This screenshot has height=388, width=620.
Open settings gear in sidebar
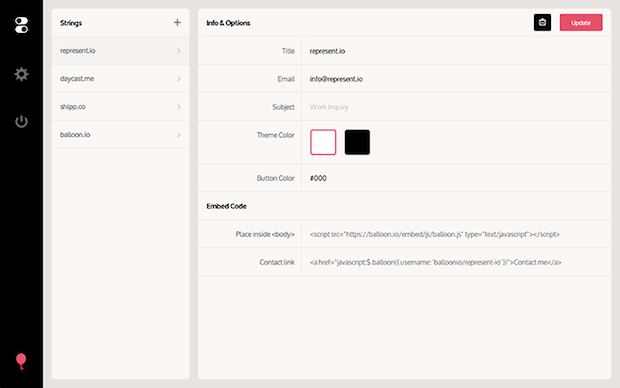(x=21, y=74)
